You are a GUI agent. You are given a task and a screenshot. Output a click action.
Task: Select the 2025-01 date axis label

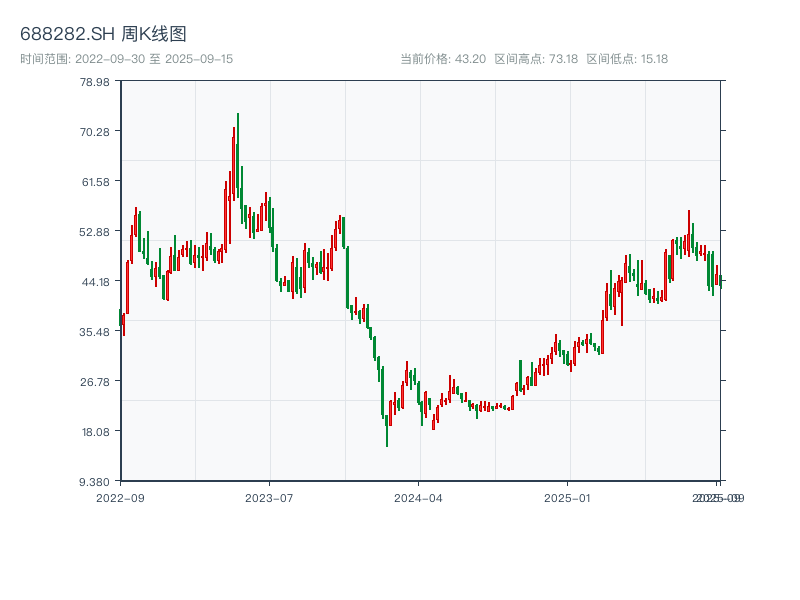(568, 498)
